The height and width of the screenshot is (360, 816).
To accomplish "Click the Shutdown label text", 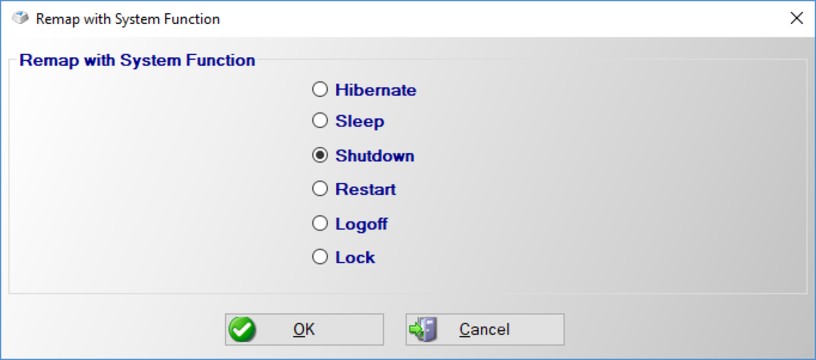I will (375, 156).
